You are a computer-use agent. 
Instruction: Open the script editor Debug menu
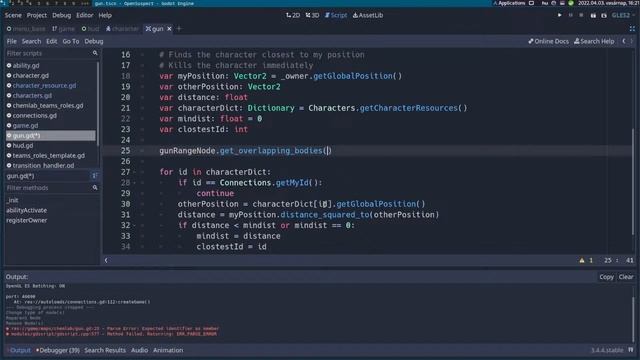click(x=94, y=41)
